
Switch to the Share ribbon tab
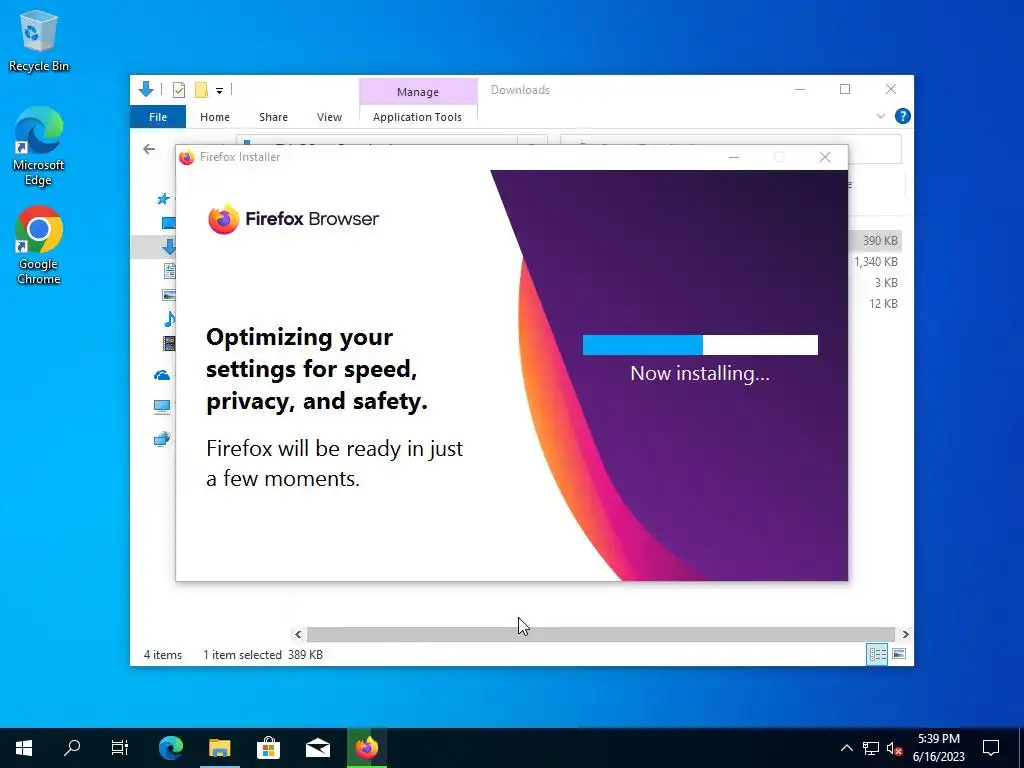pyautogui.click(x=273, y=117)
